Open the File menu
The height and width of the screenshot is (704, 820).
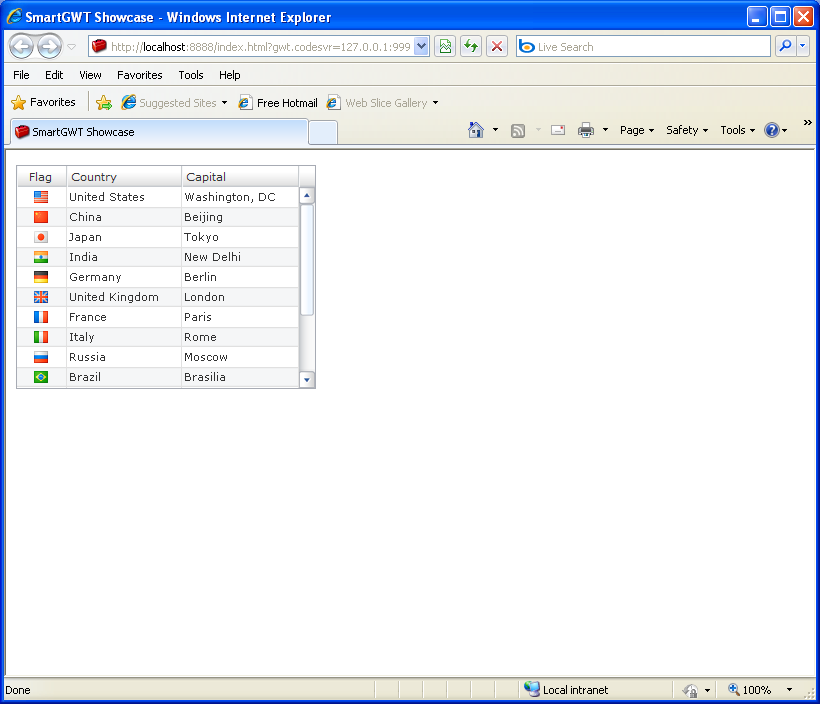21,75
